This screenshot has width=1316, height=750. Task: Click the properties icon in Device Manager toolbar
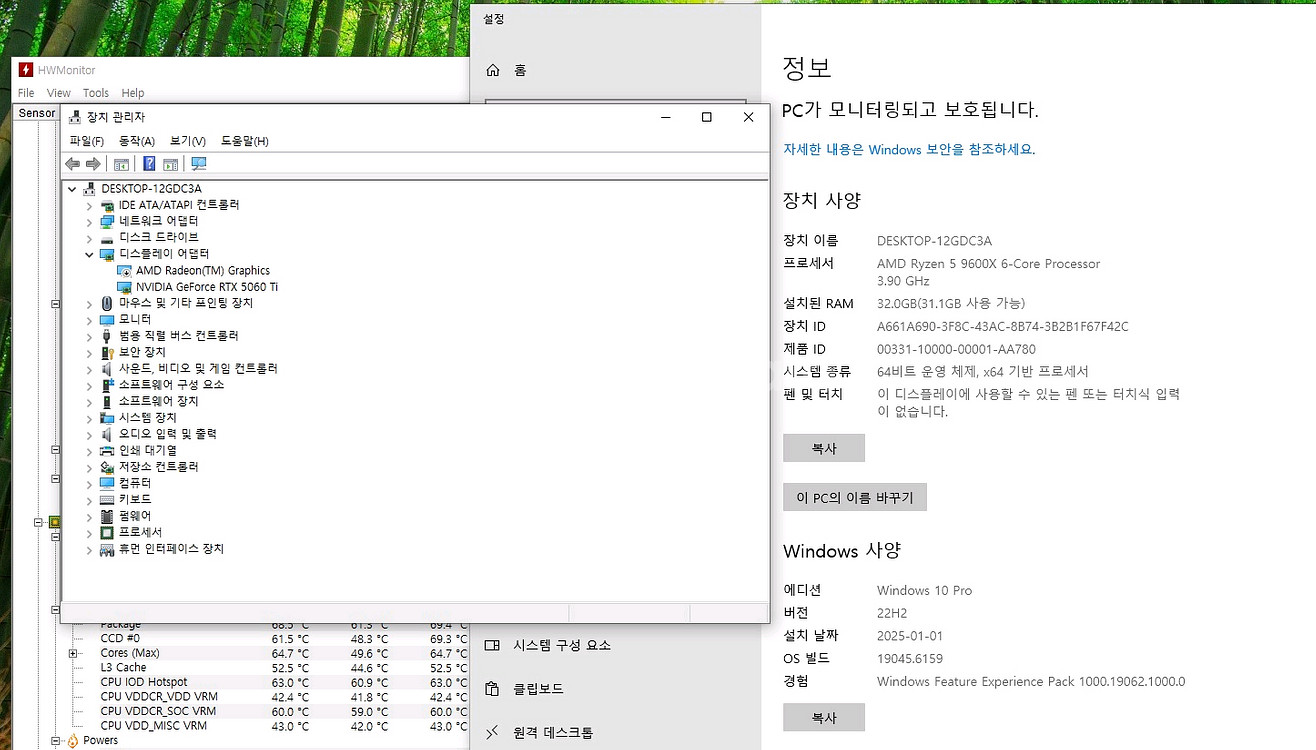coord(170,163)
